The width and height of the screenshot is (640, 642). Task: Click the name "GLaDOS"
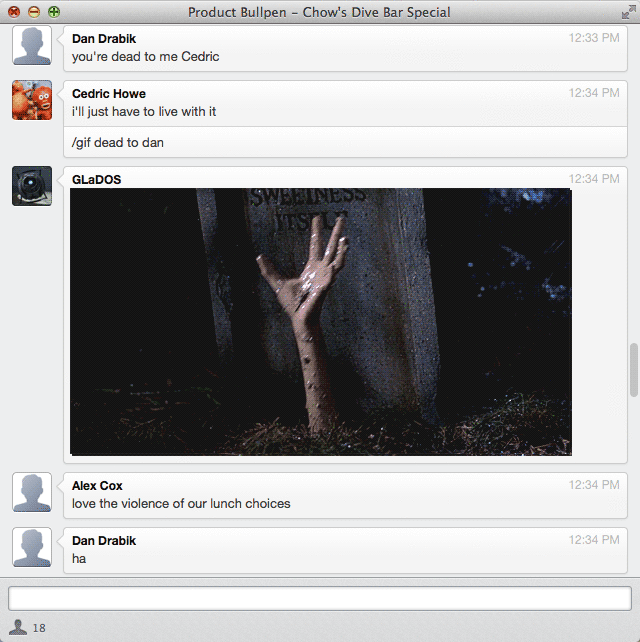pos(97,180)
